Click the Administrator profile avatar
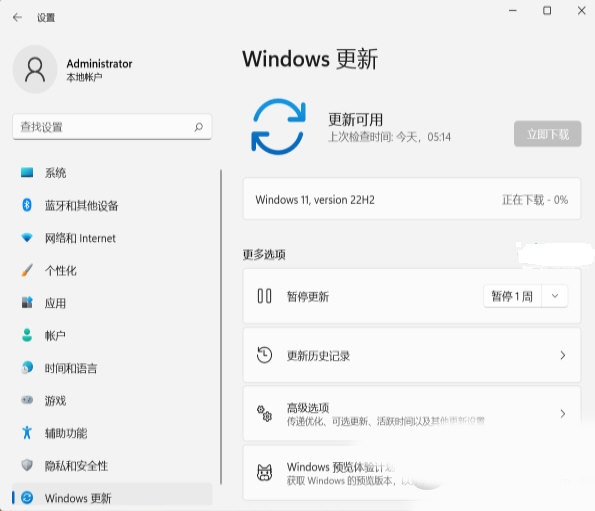 point(35,69)
